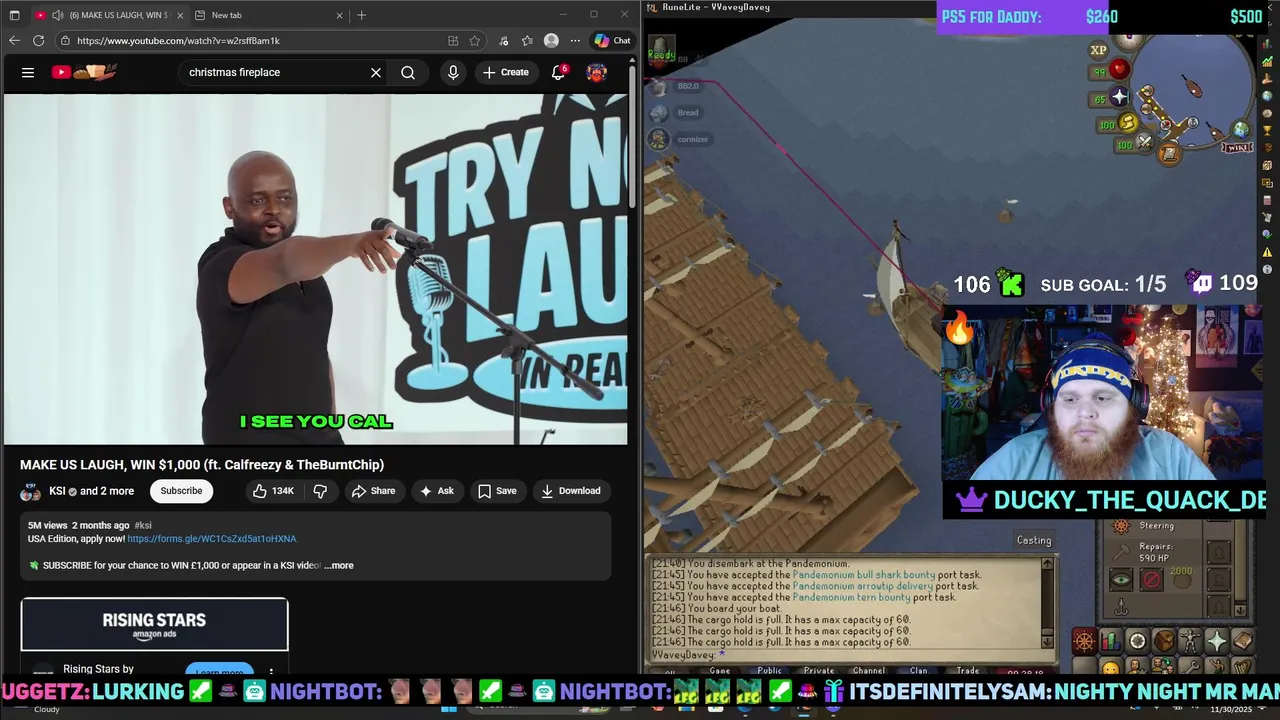Open YouTube notifications bell
1280x720 pixels.
[559, 72]
